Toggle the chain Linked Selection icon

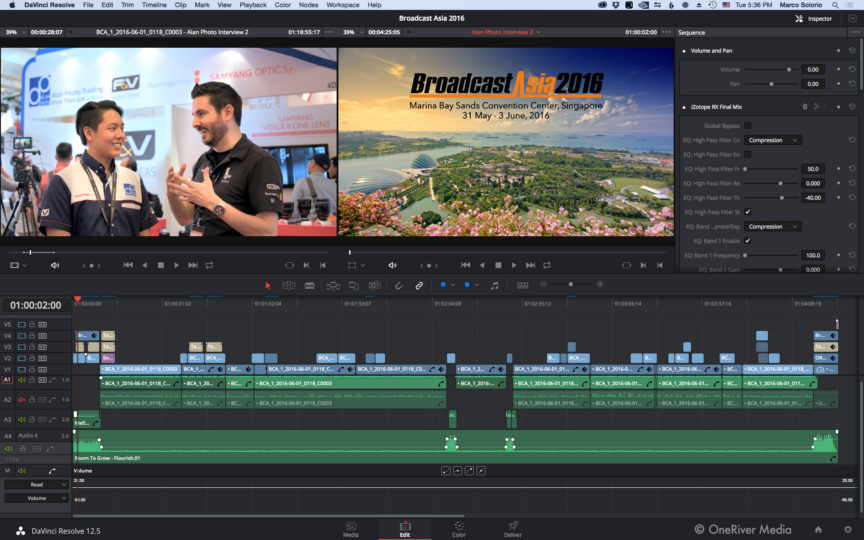tap(419, 285)
